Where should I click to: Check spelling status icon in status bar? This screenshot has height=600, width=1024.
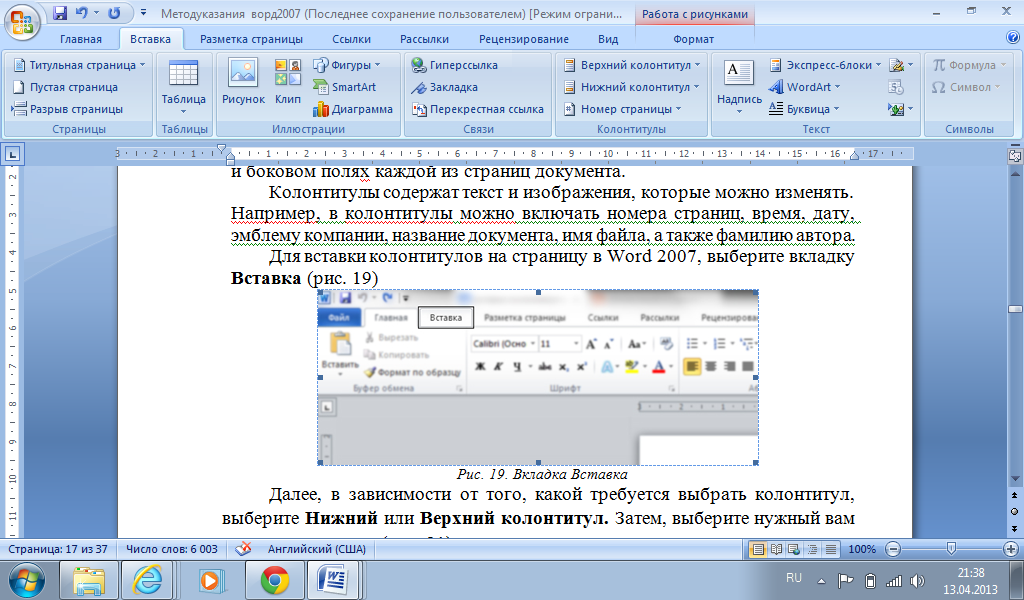click(244, 549)
